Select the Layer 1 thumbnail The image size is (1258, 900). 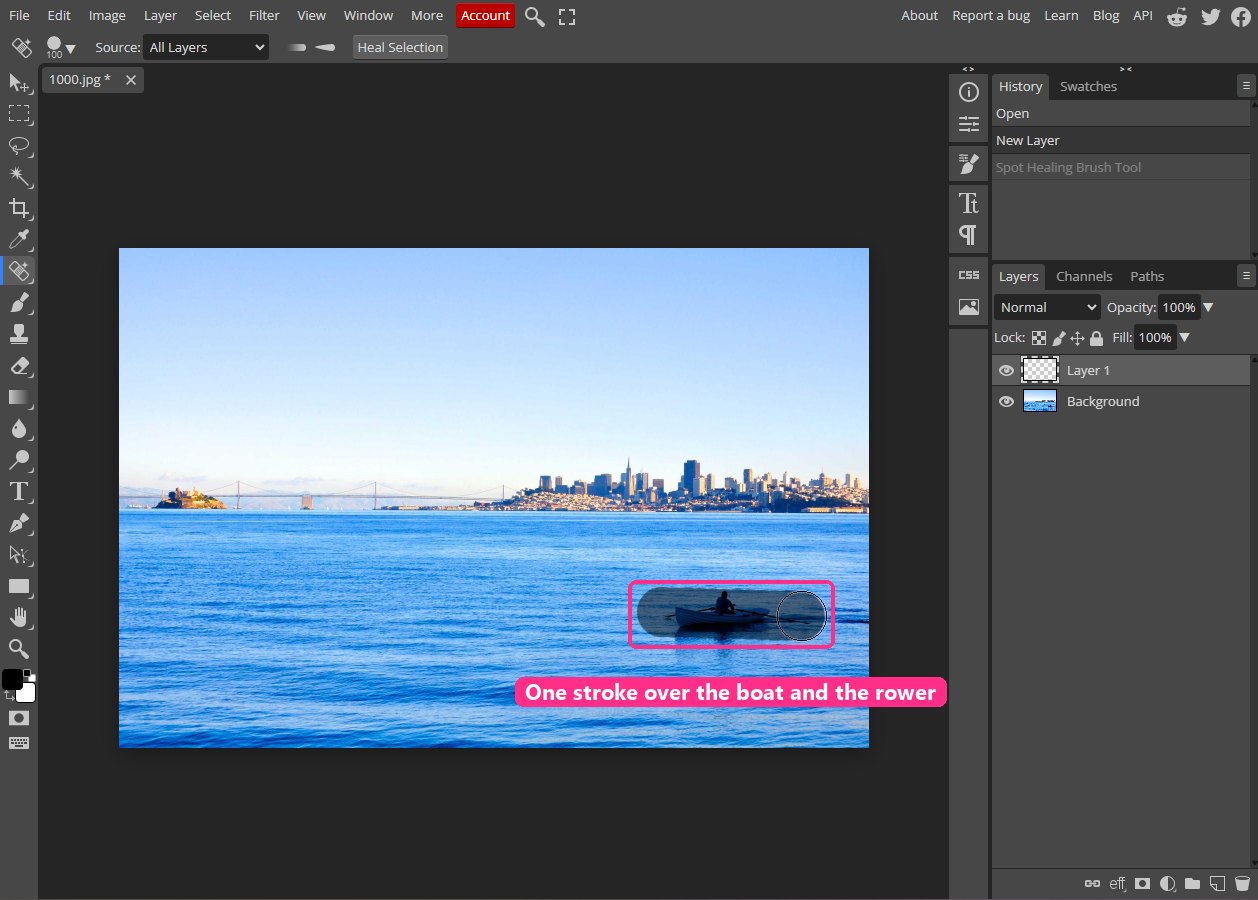[x=1040, y=370]
